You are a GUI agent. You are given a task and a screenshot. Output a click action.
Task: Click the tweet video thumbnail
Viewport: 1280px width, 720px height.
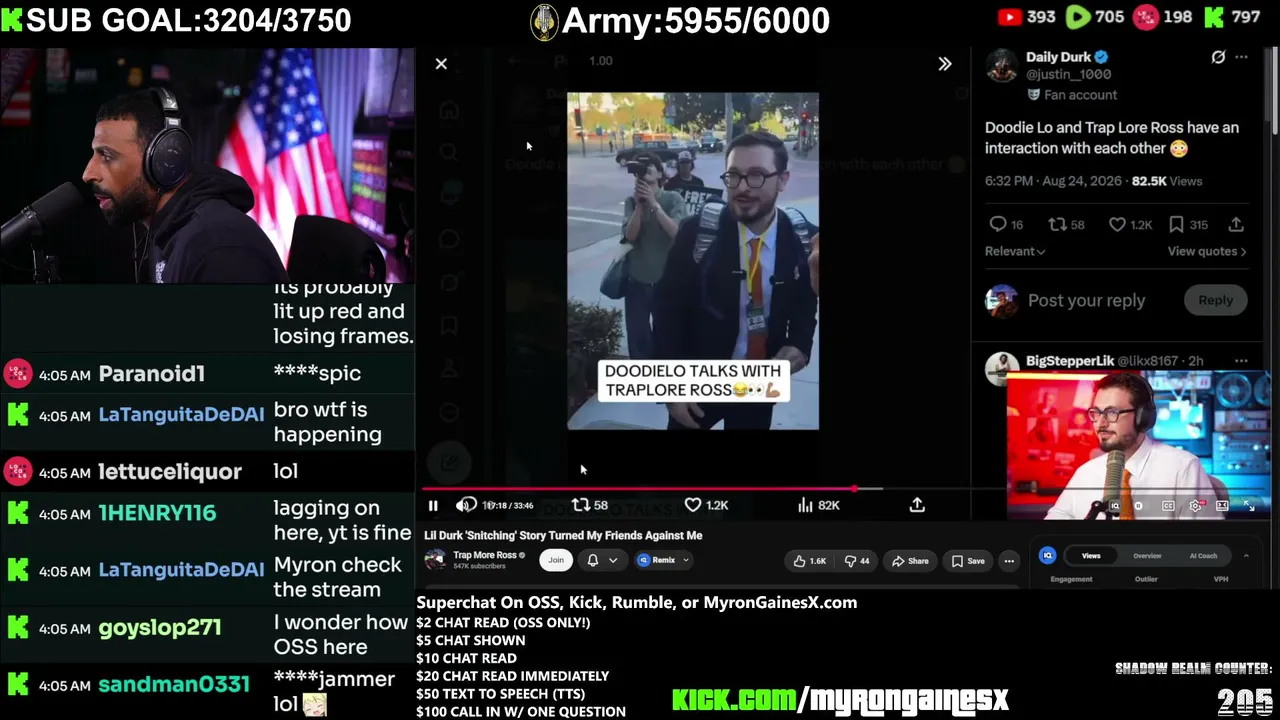pos(693,261)
